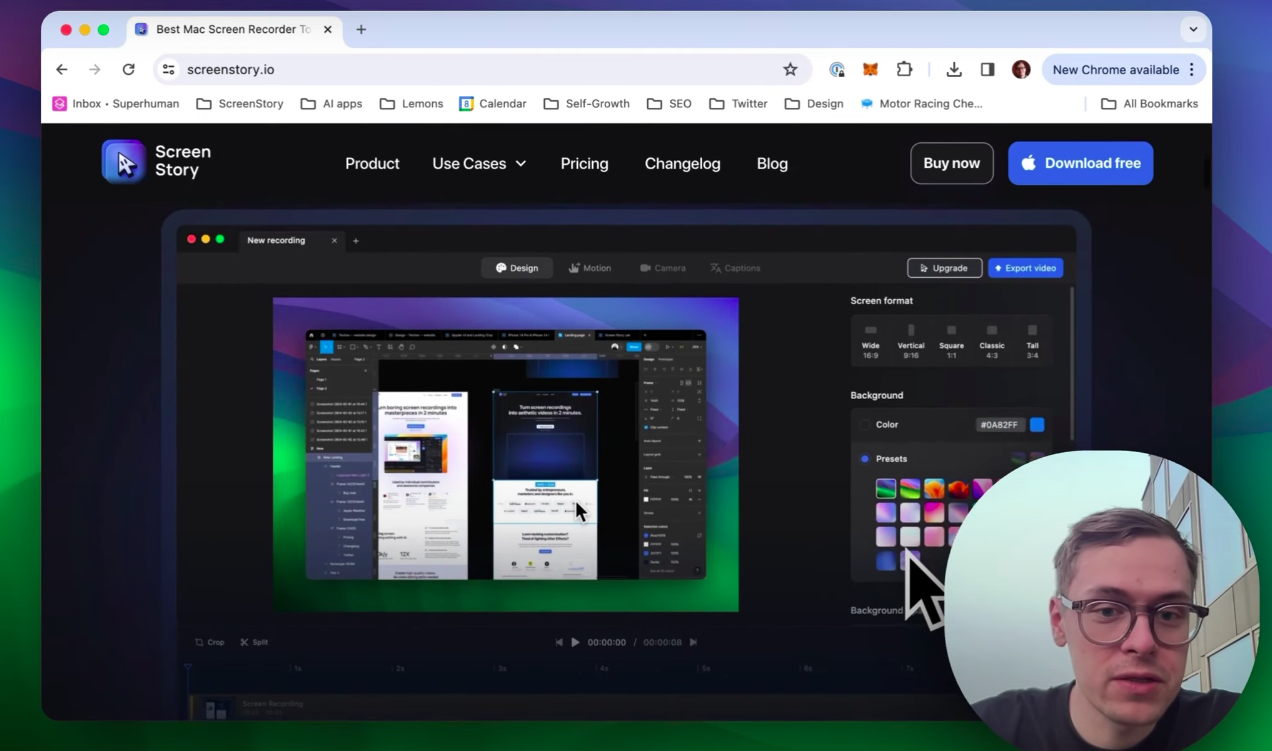Viewport: 1272px width, 751px height.
Task: Close the Best Mac Screen Recorder tab
Action: click(327, 30)
